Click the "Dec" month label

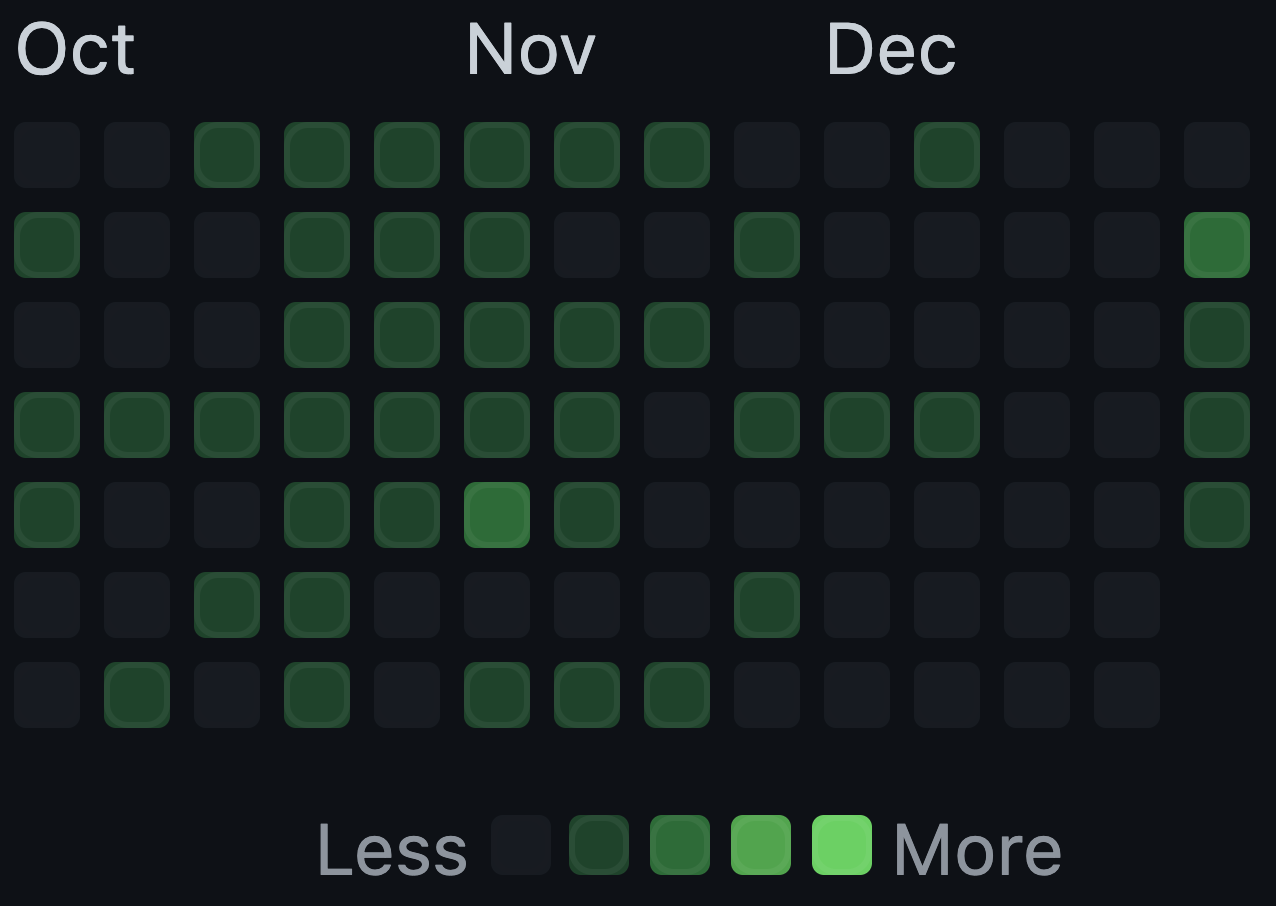click(x=893, y=50)
